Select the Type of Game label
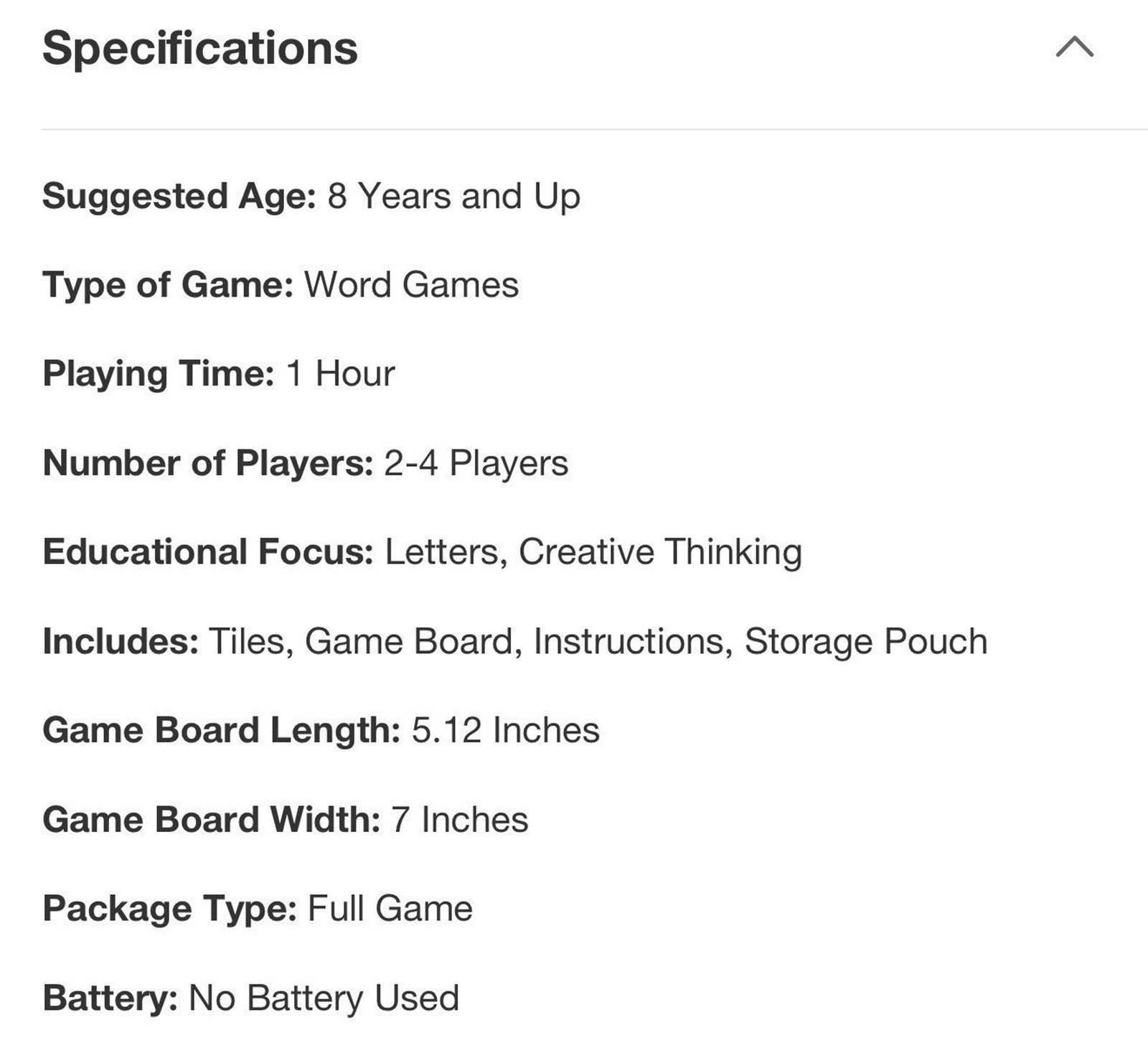 point(168,285)
